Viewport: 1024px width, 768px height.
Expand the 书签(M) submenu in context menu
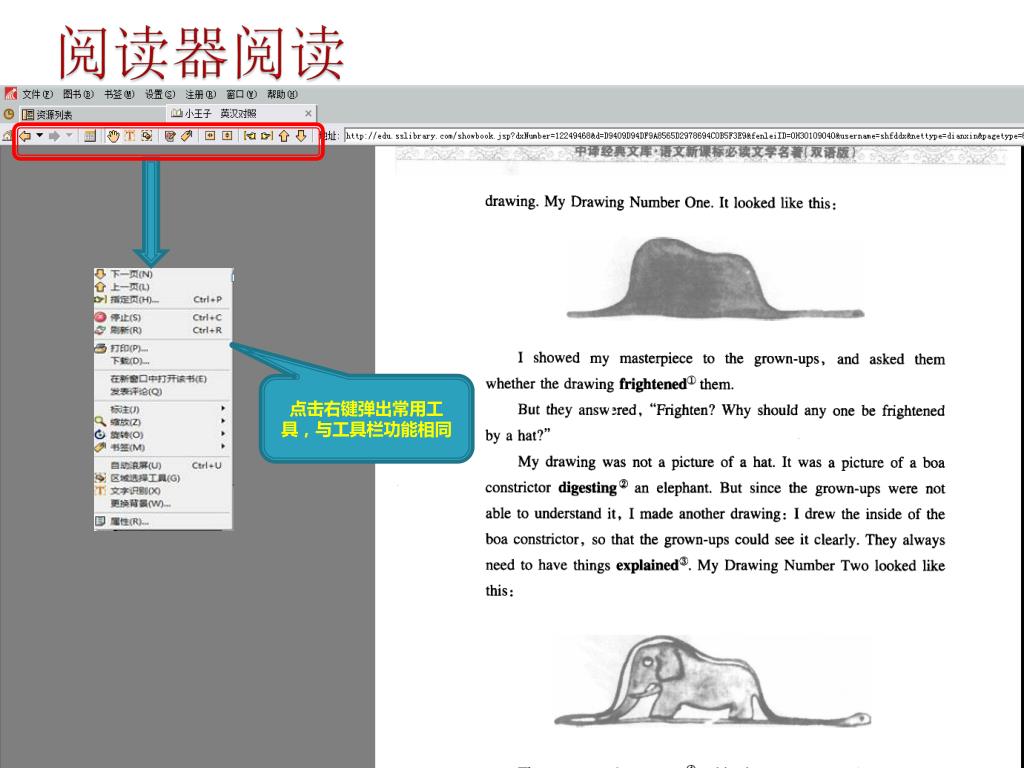pos(163,447)
